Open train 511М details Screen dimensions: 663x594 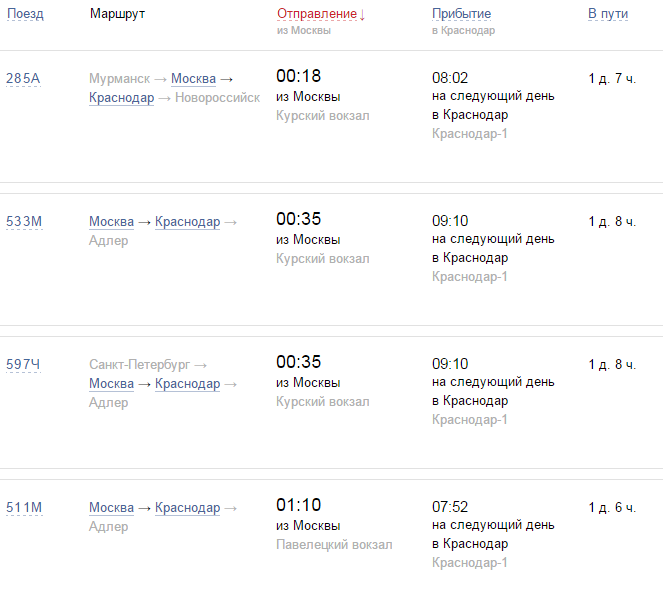click(x=24, y=507)
